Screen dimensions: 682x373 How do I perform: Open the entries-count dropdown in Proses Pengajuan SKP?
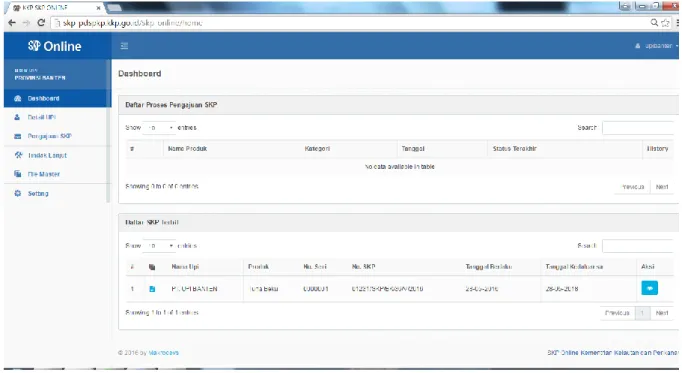pos(159,127)
